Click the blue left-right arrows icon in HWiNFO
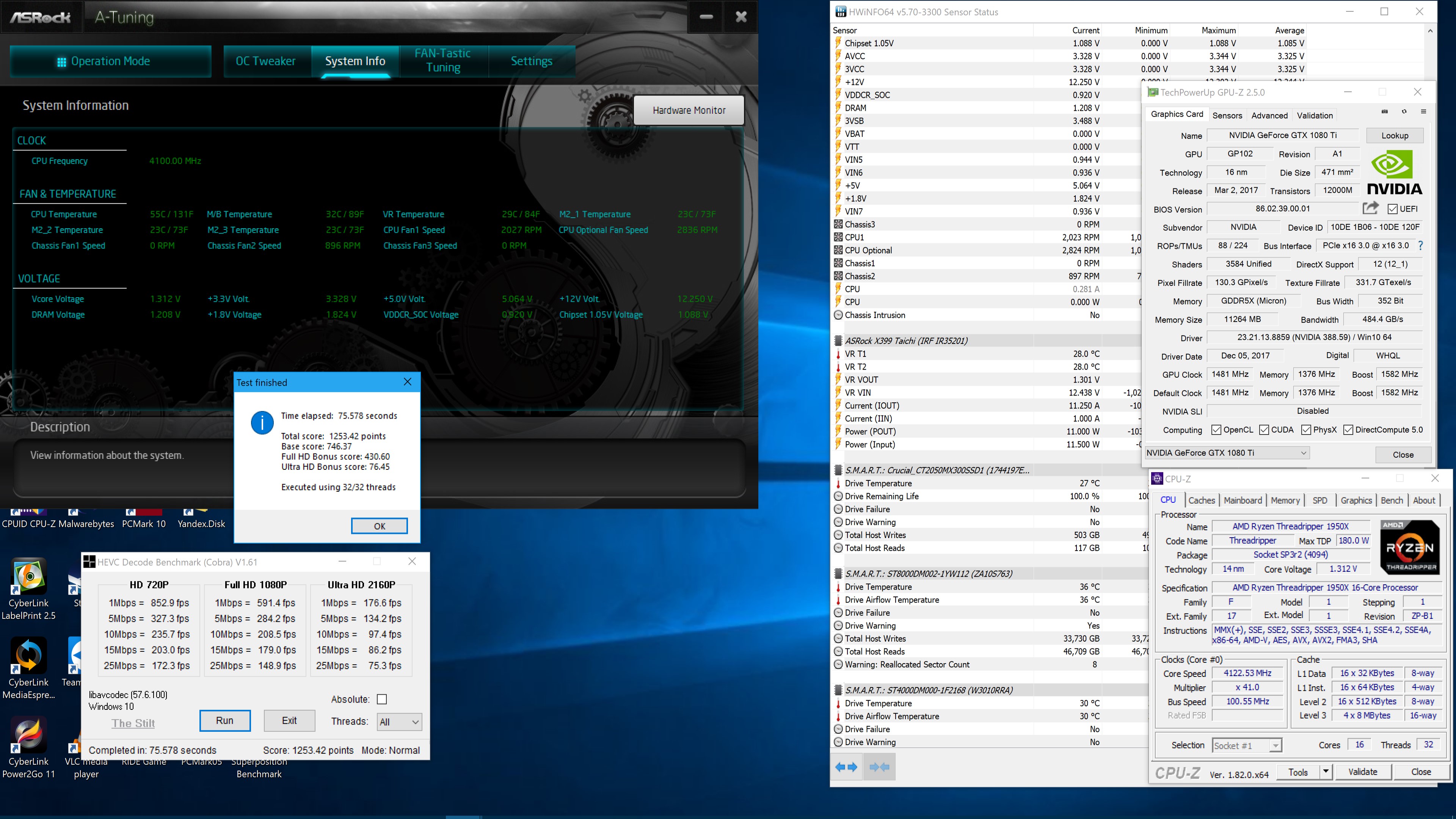Viewport: 1456px width, 819px height. (x=846, y=767)
